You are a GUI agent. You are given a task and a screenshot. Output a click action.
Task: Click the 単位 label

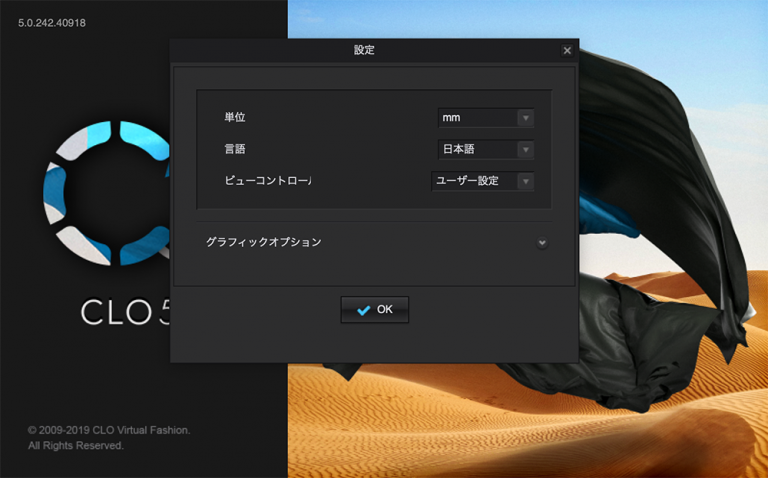point(235,118)
